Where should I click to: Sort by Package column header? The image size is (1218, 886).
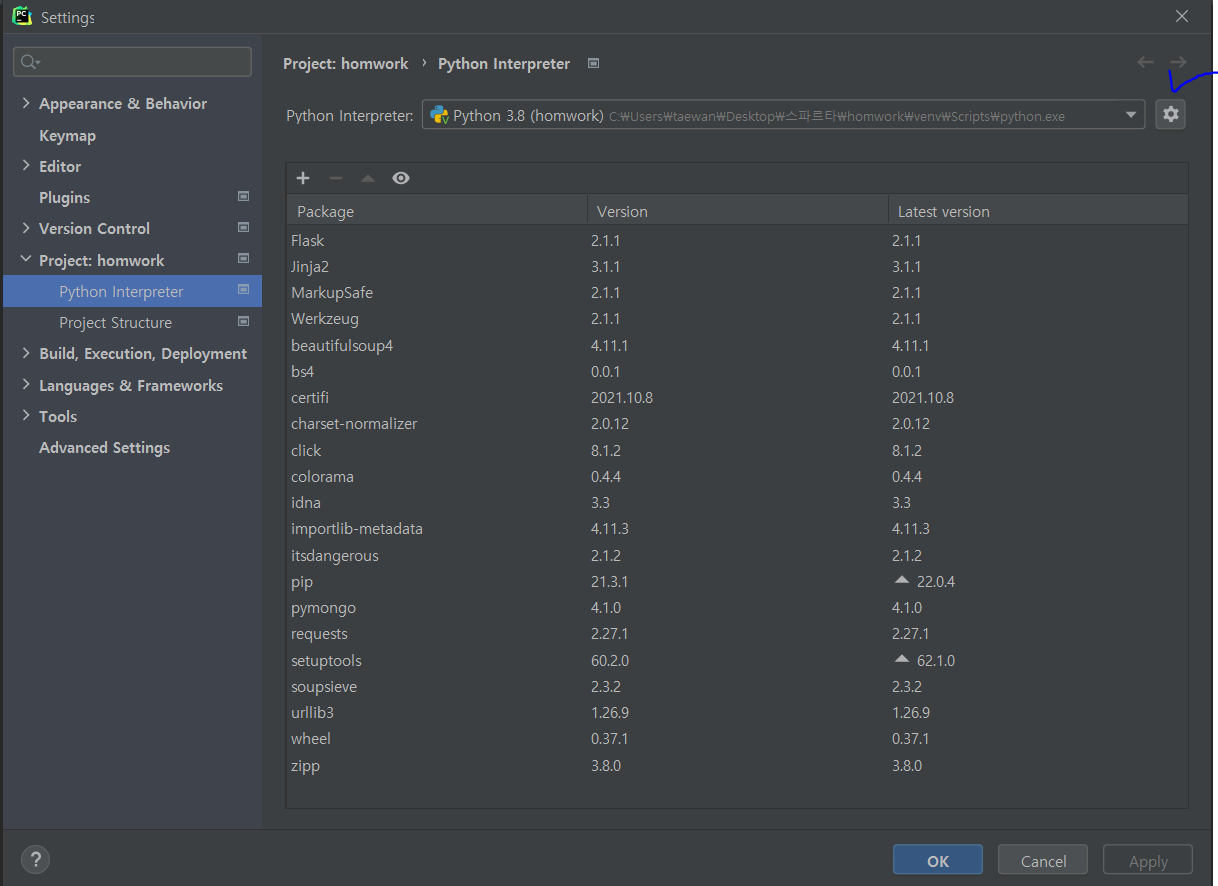click(x=437, y=211)
